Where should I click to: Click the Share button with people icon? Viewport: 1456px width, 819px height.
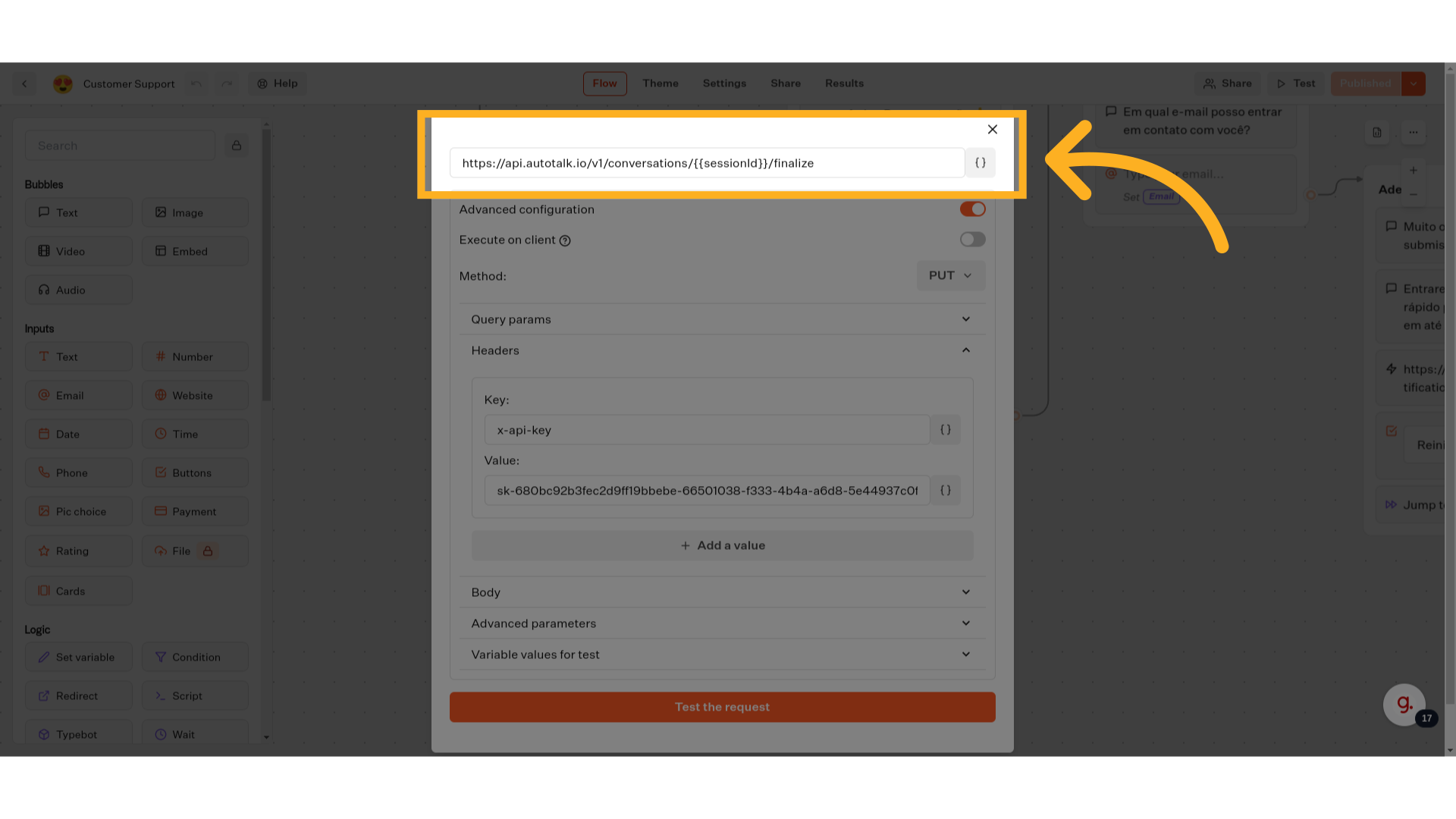click(x=1228, y=83)
